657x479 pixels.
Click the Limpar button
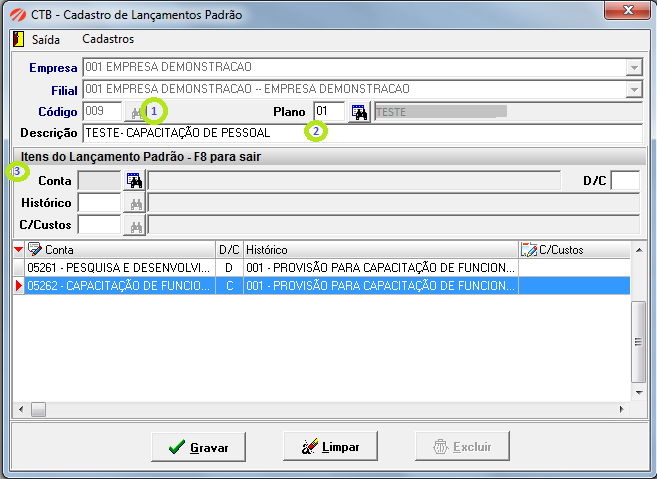pos(330,446)
